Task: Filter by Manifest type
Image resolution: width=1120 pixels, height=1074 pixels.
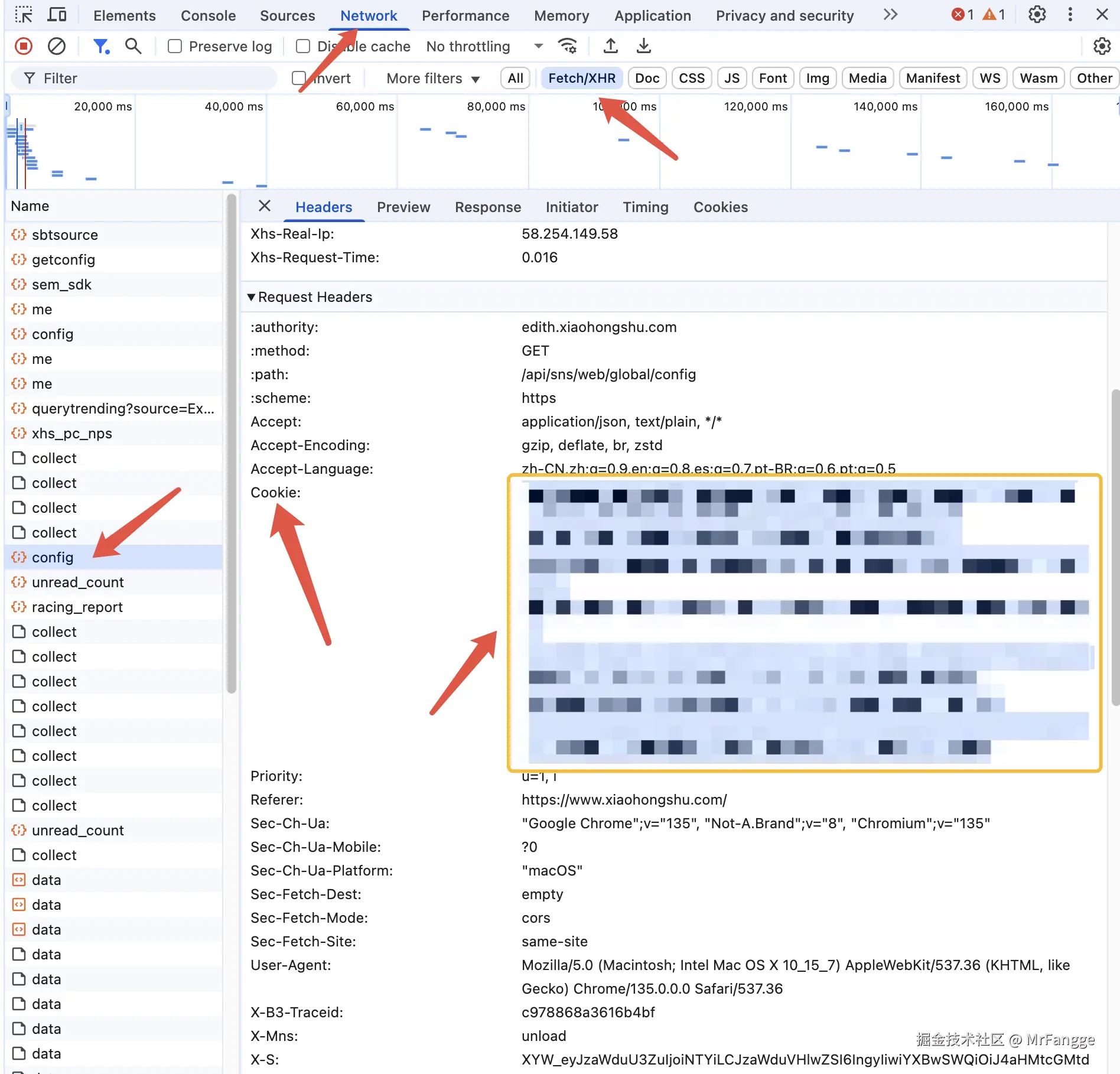Action: (x=933, y=78)
